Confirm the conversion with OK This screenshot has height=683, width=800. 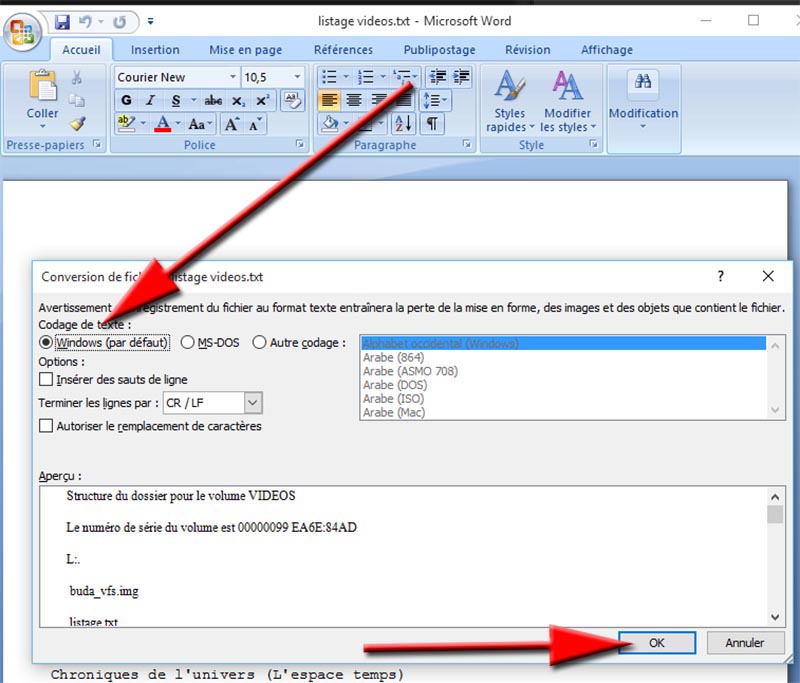(x=657, y=643)
